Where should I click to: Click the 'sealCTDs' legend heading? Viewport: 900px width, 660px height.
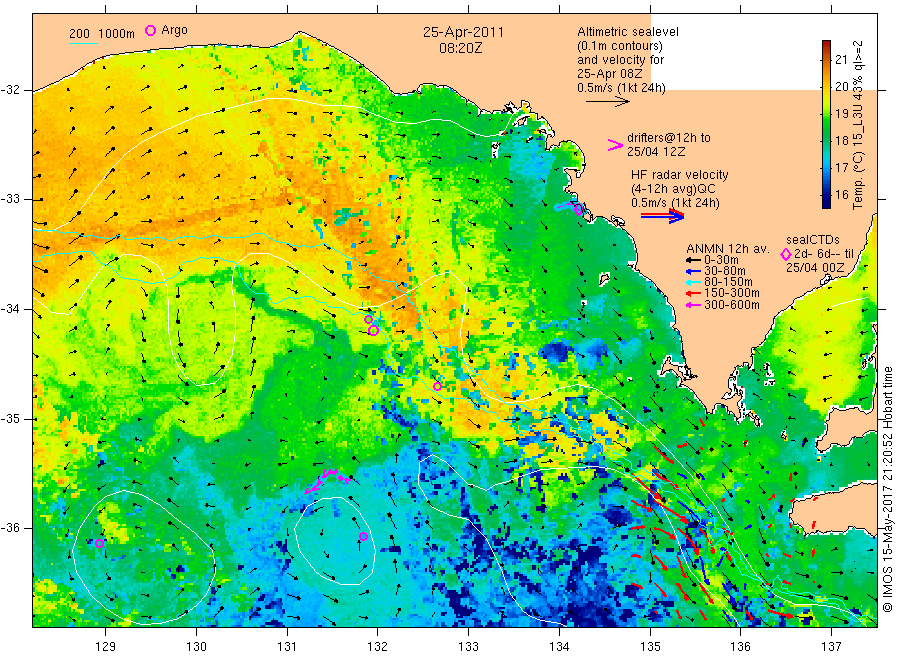click(813, 240)
